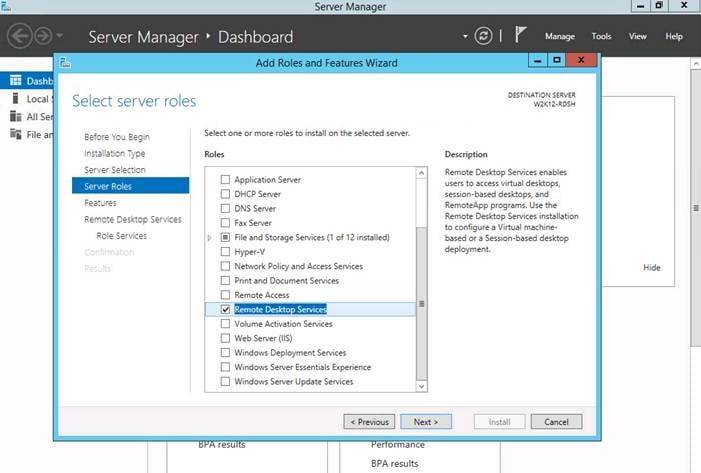The width and height of the screenshot is (701, 473).
Task: Check Windows Deployment Services
Action: [225, 352]
